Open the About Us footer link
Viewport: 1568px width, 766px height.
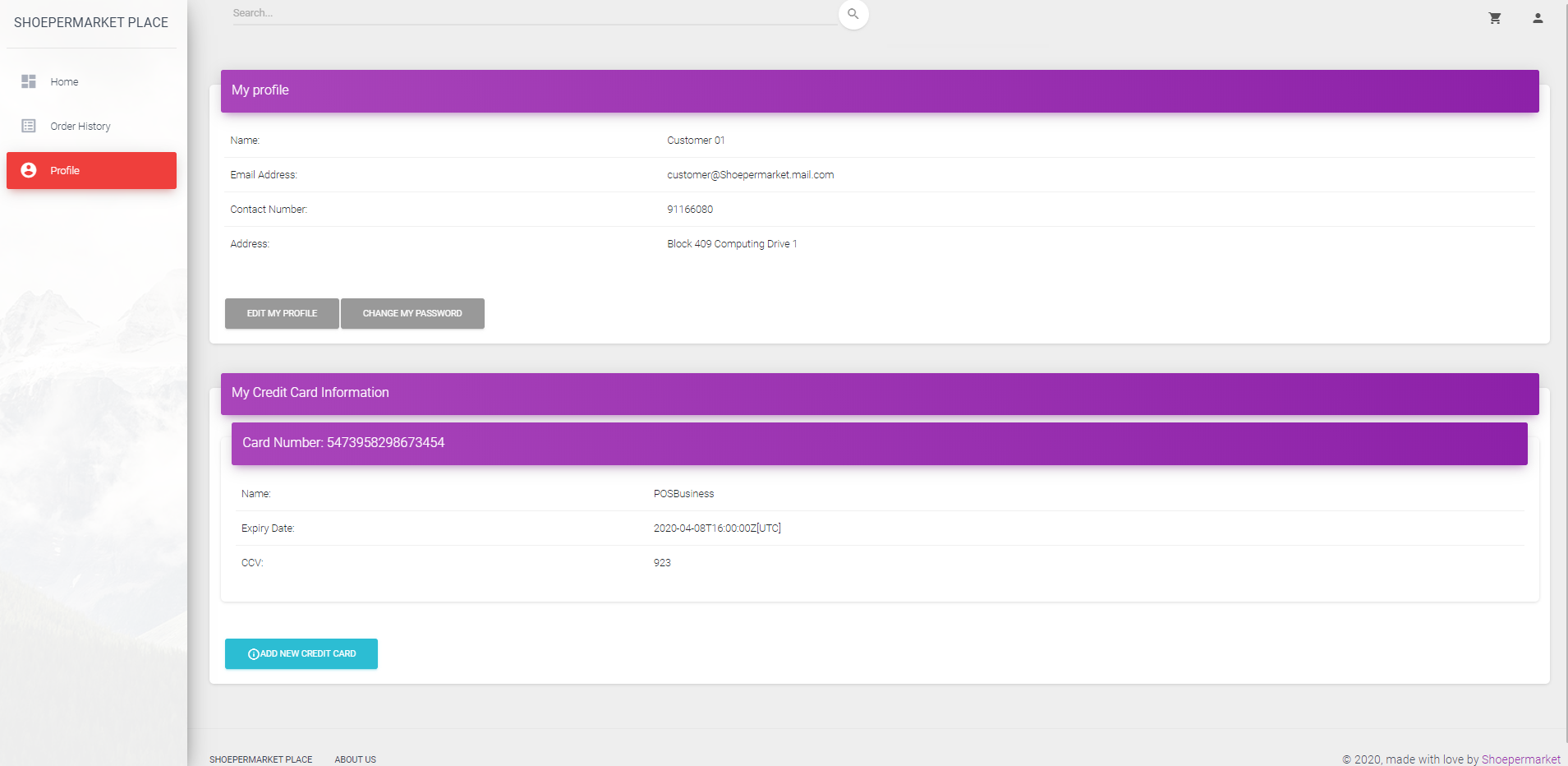tap(356, 759)
